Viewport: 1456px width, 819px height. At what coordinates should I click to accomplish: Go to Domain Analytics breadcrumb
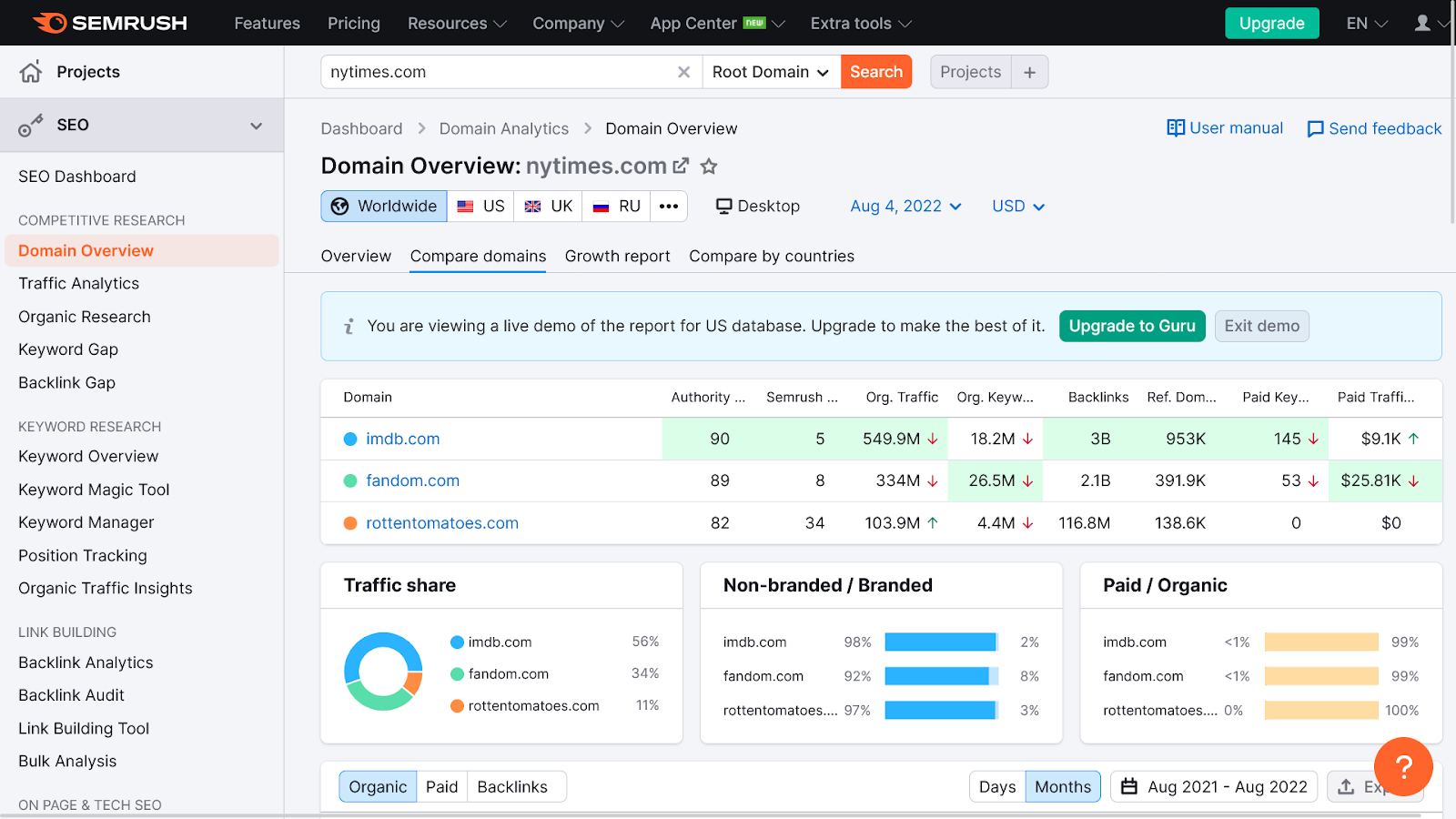coord(504,129)
